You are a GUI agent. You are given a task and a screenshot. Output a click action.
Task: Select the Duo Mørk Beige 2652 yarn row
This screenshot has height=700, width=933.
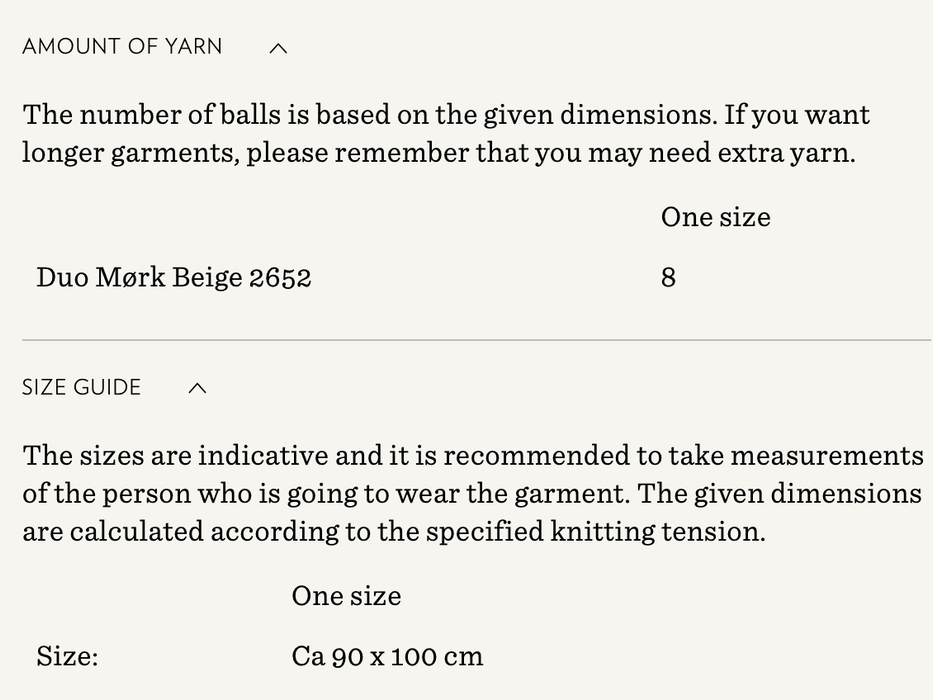pyautogui.click(x=174, y=278)
